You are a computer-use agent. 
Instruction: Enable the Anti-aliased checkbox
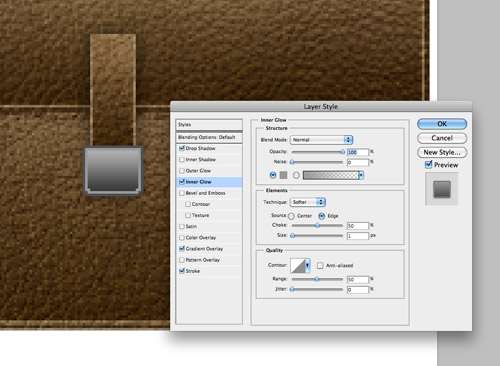320,266
